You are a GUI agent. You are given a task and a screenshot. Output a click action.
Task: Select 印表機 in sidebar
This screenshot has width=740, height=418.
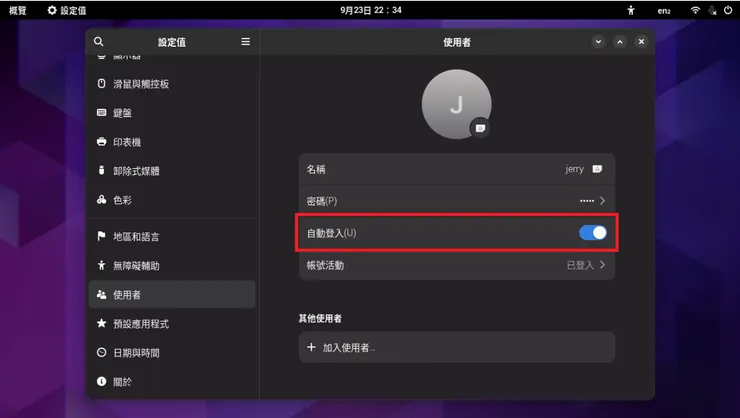pyautogui.click(x=172, y=142)
